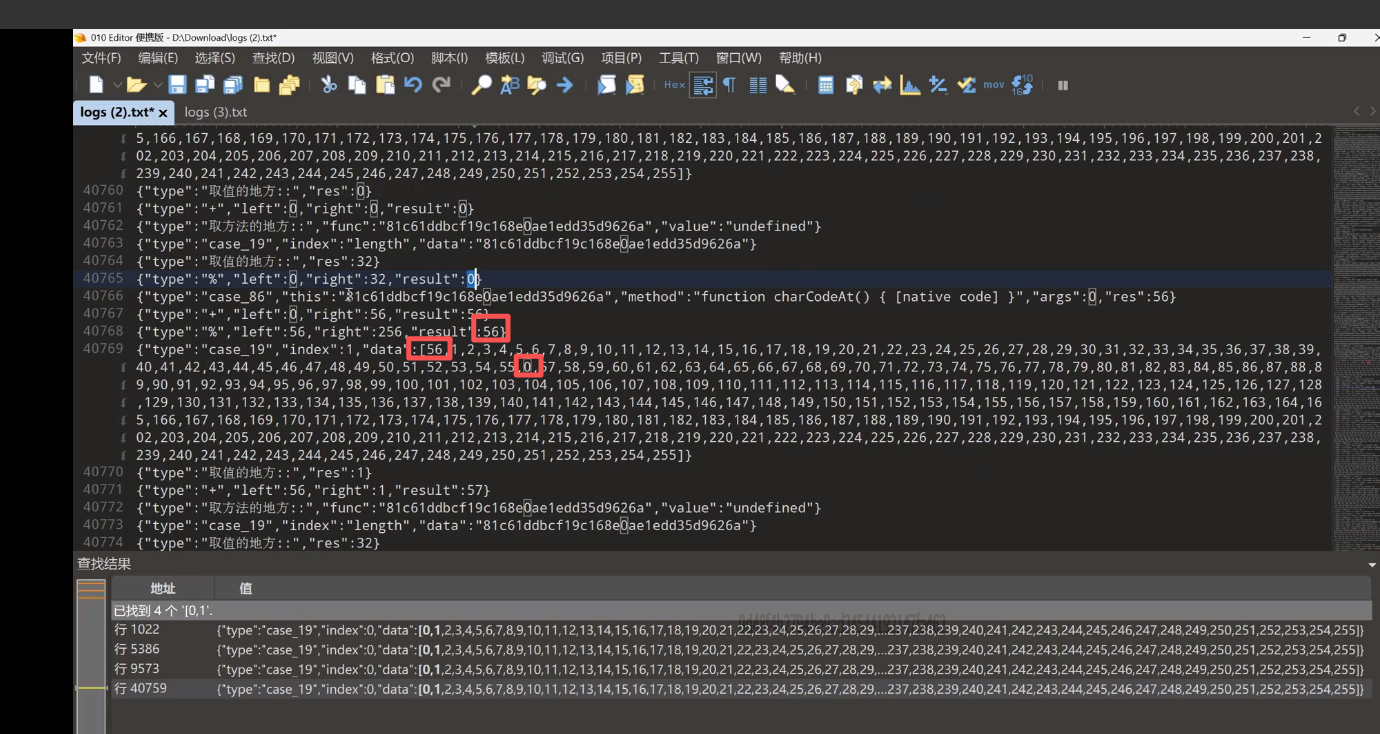This screenshot has width=1380, height=734.
Task: Click the pause icon in toolbar
Action: point(1063,85)
